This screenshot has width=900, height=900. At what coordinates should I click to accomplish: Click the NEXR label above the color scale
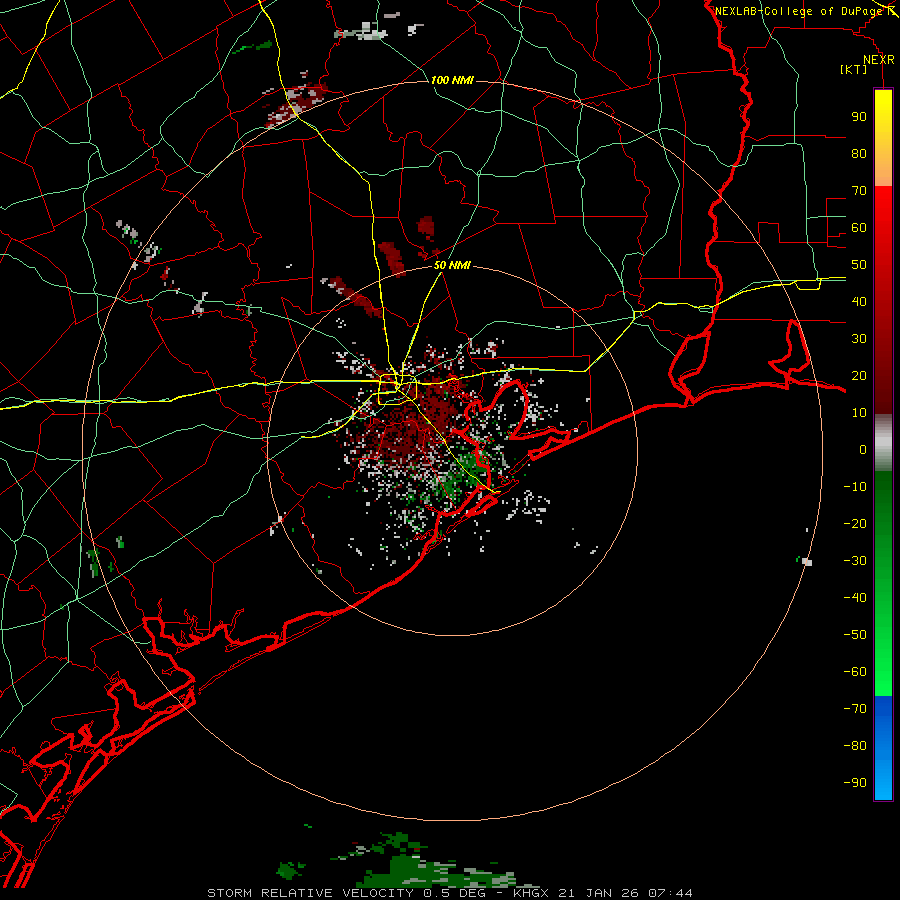coord(879,60)
